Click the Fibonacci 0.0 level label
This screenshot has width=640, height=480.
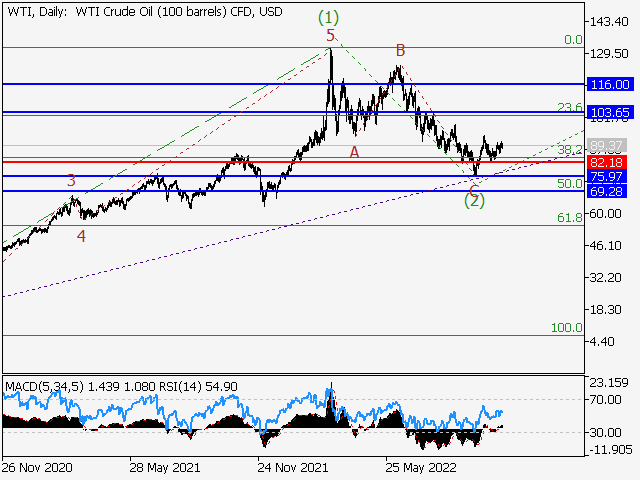click(x=573, y=40)
